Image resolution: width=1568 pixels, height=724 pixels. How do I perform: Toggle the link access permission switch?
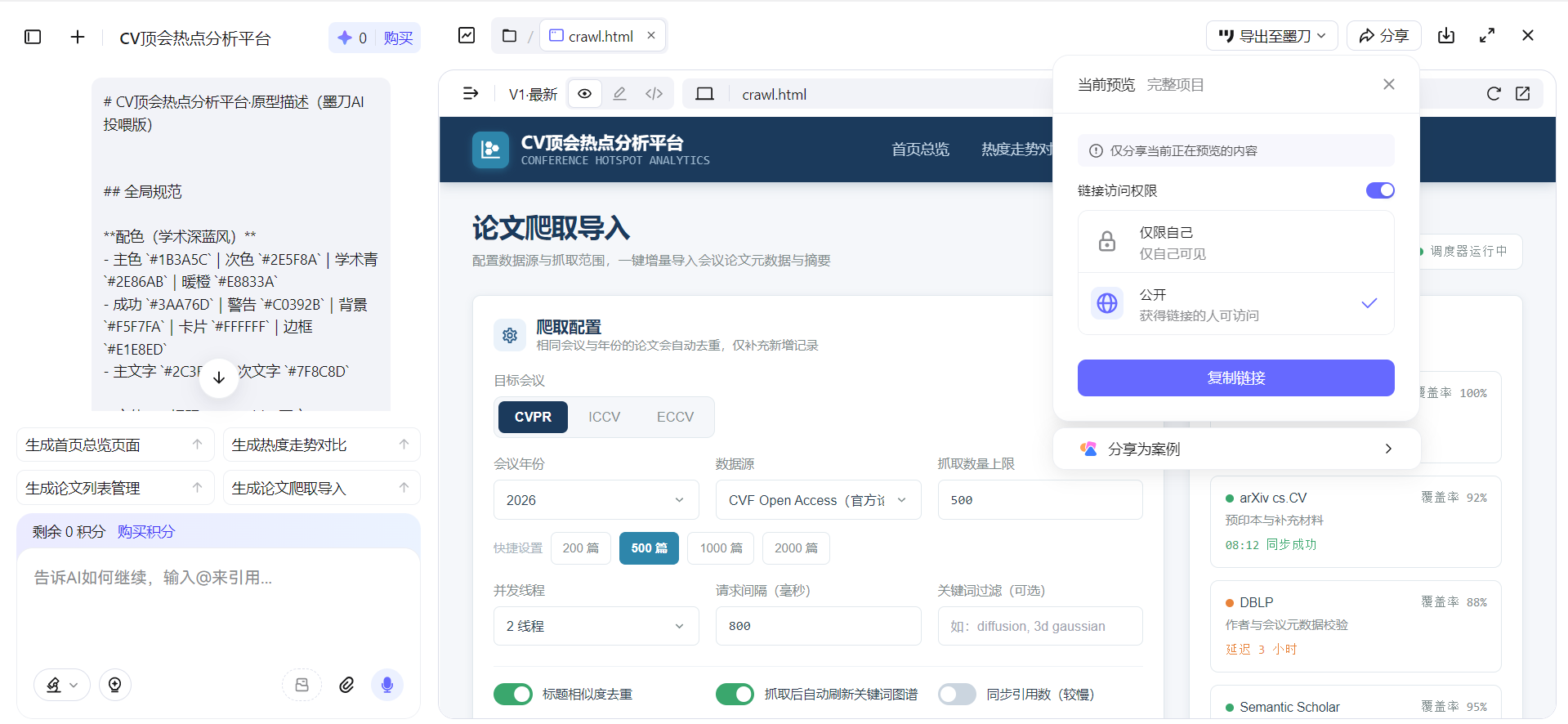click(1380, 190)
